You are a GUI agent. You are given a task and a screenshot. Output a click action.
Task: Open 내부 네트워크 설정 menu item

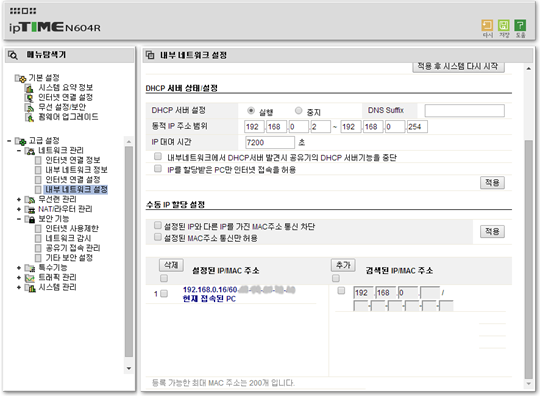76,189
